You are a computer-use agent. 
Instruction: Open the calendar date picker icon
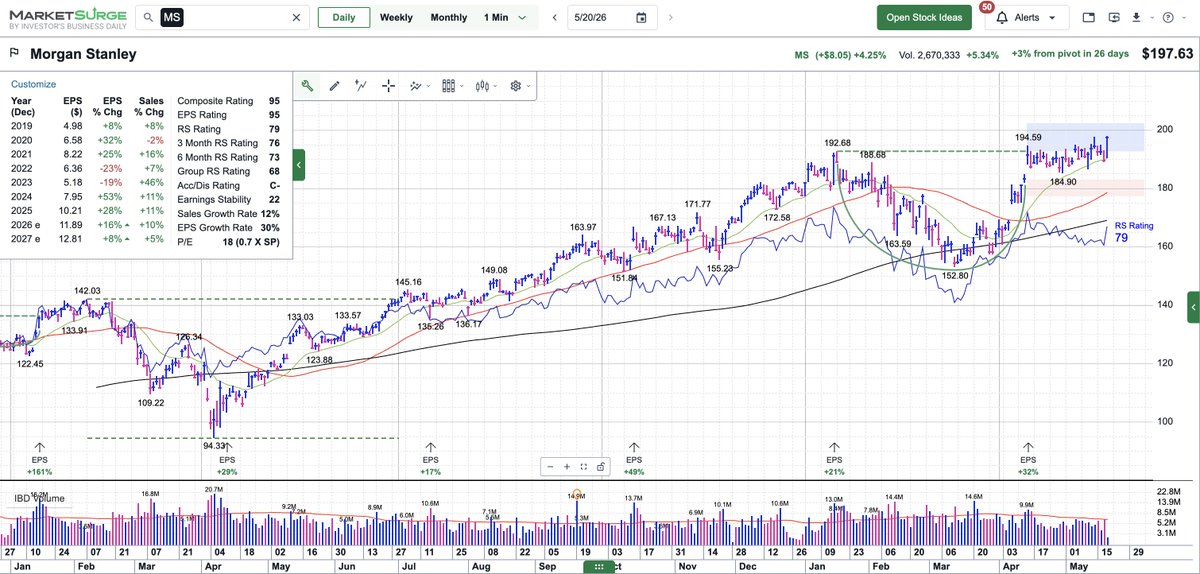641,18
